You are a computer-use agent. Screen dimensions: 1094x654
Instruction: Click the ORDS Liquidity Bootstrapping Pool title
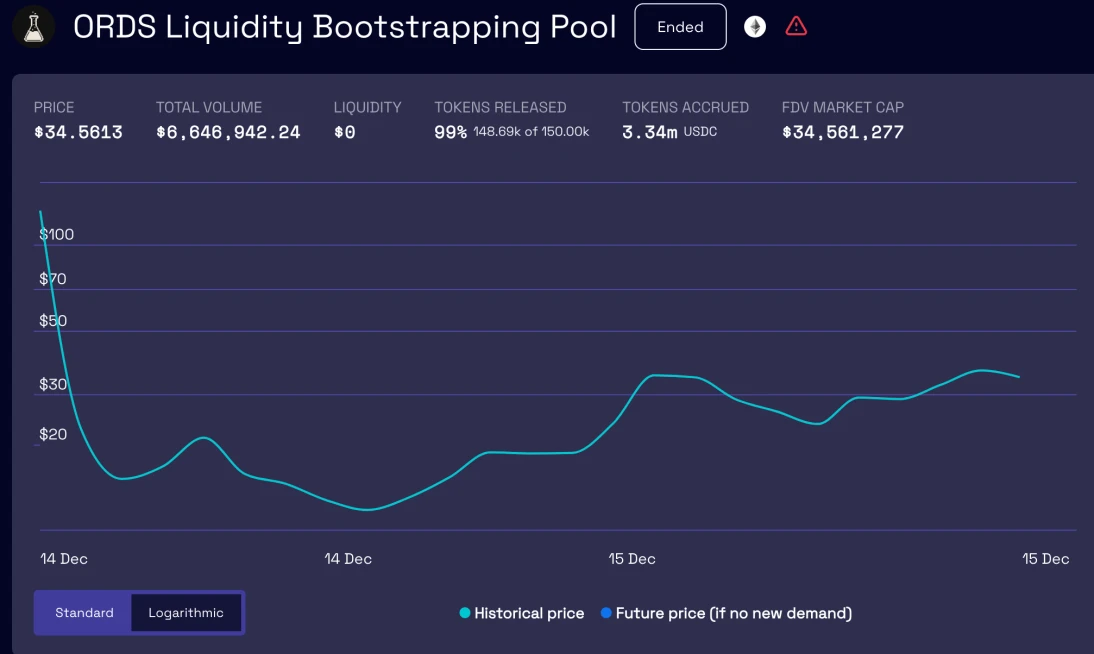(345, 27)
